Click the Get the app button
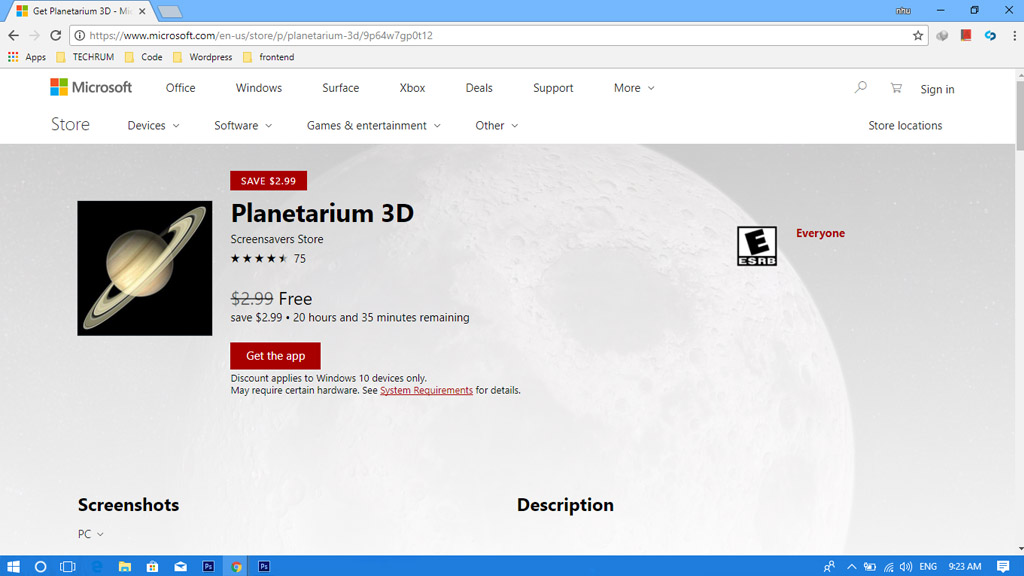 click(275, 356)
